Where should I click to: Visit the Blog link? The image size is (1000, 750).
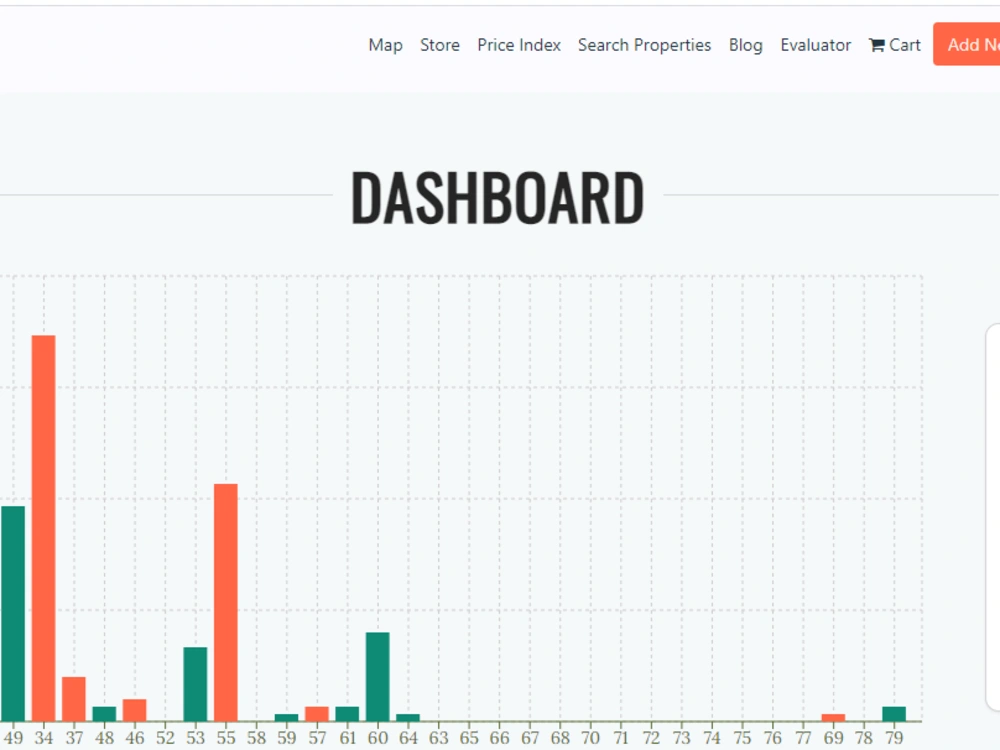(x=746, y=45)
